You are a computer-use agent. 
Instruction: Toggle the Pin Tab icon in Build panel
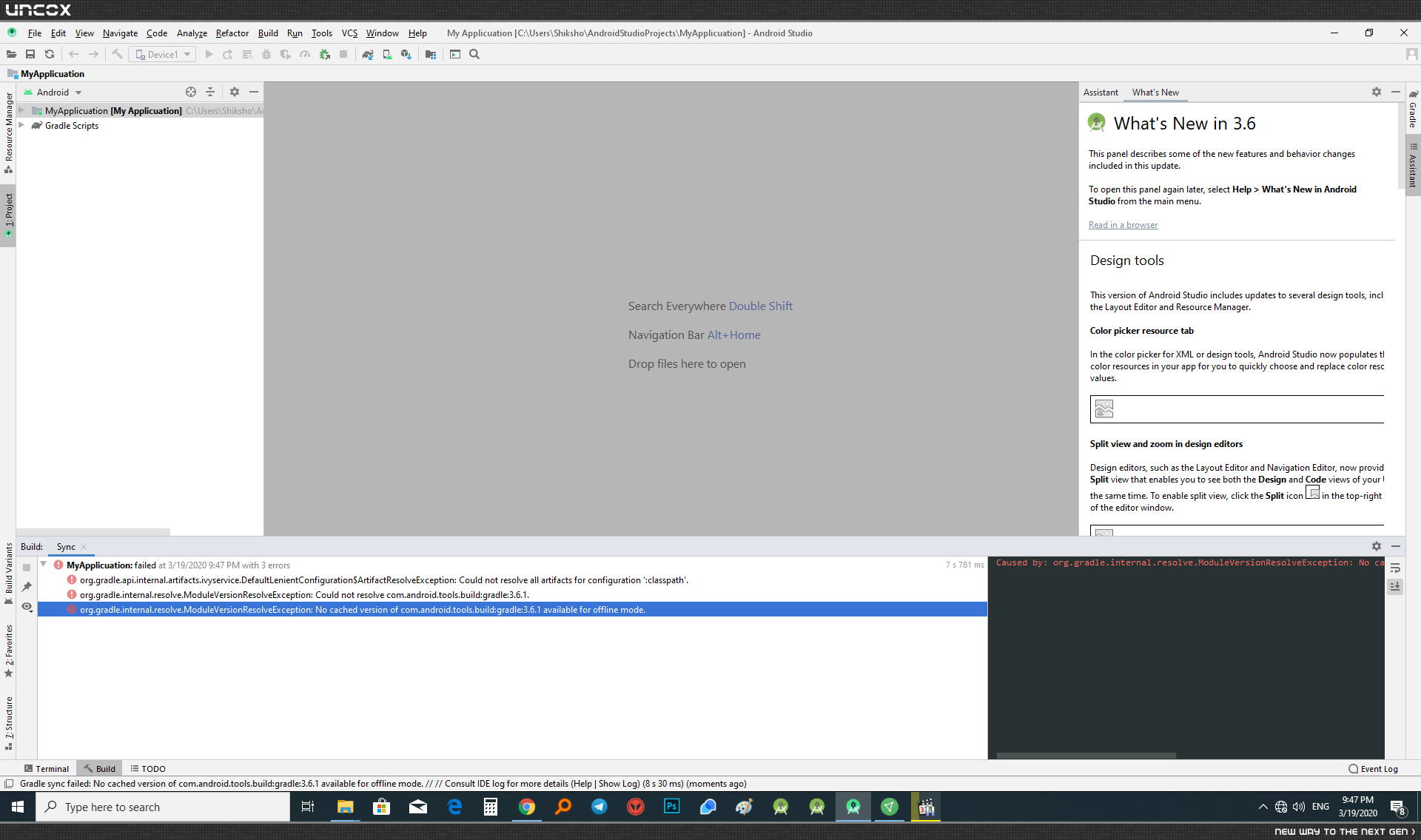[27, 587]
